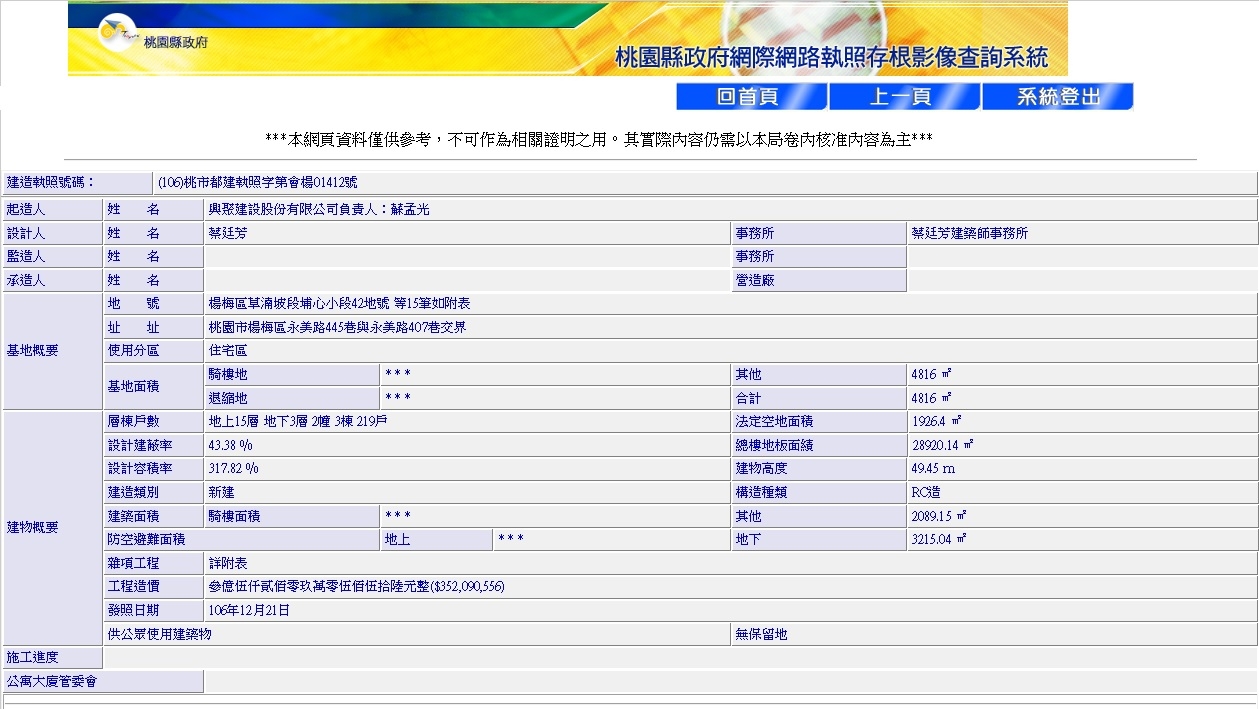Click the 騎樓地 label cell
The width and height of the screenshot is (1259, 709).
coord(291,374)
